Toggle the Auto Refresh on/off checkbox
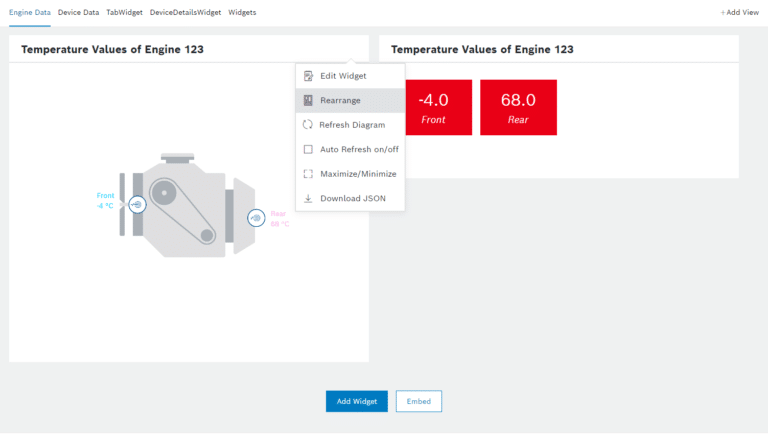This screenshot has height=434, width=768. (x=308, y=149)
